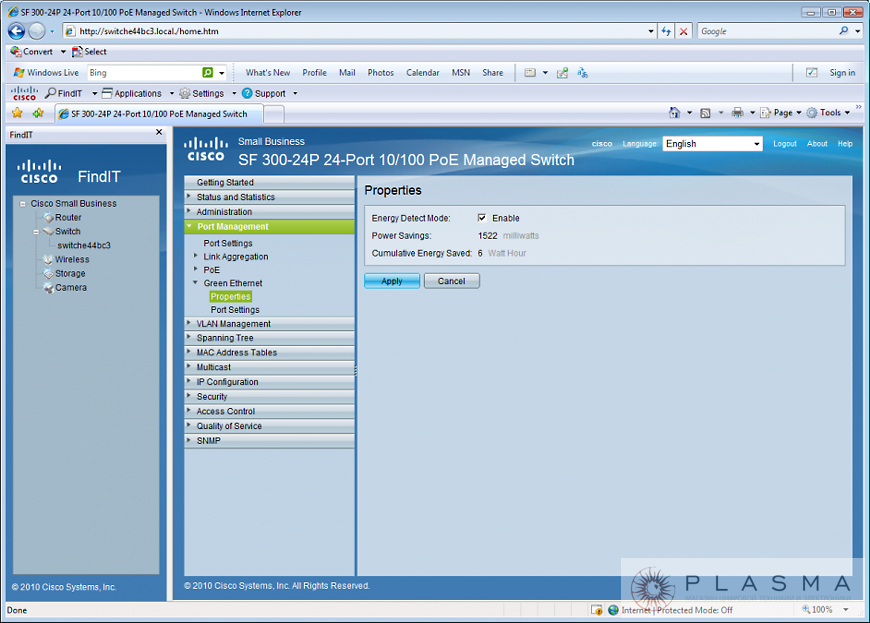The height and width of the screenshot is (623, 870).
Task: Click the Cisco logo in the toolbar
Action: (24, 93)
